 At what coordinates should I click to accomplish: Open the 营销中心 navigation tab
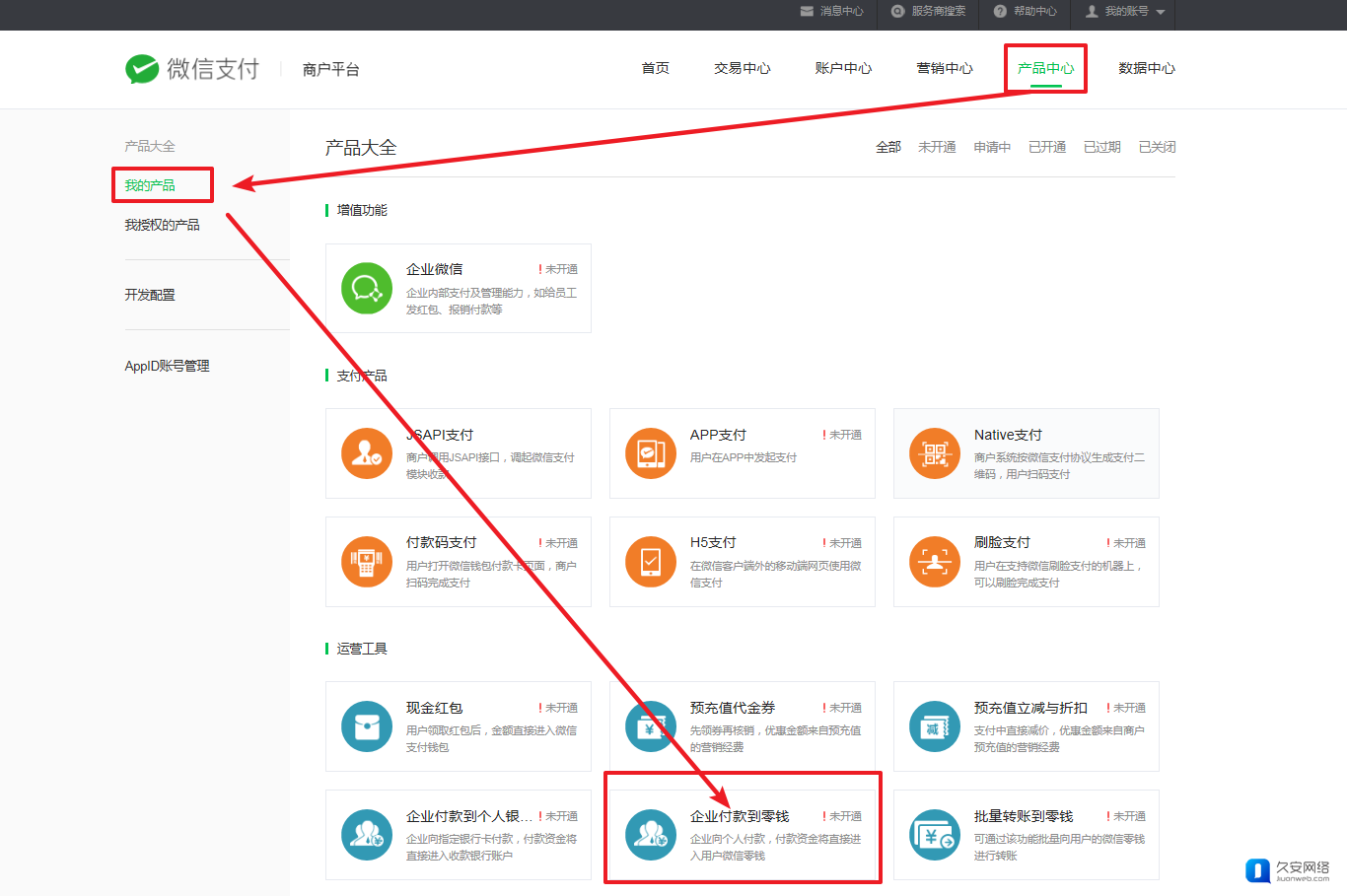coord(945,68)
